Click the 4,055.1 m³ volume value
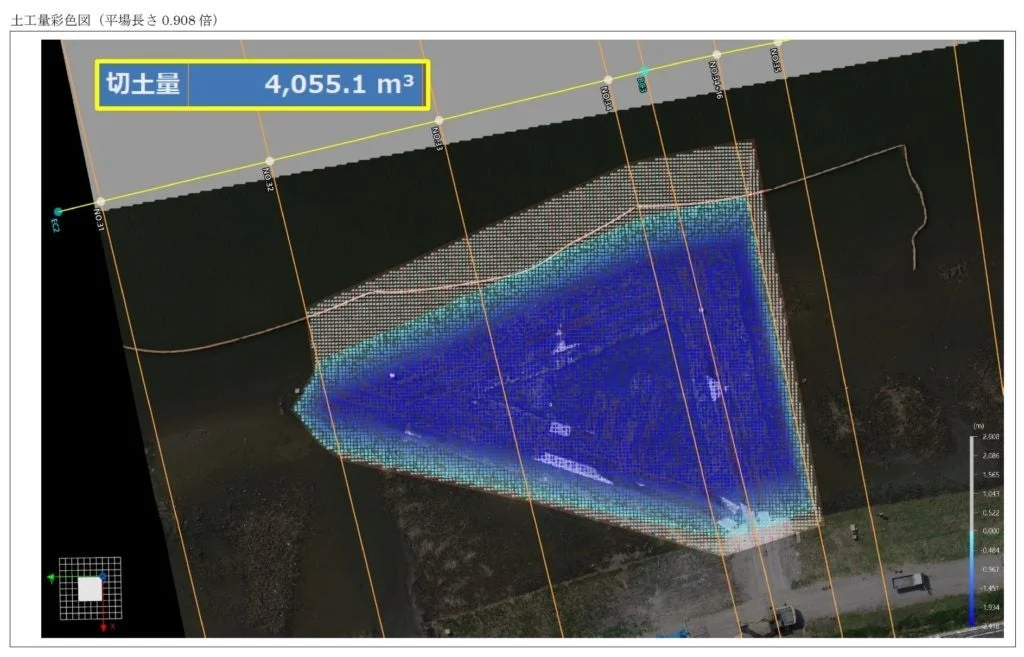Image resolution: width=1024 pixels, height=657 pixels. click(339, 84)
